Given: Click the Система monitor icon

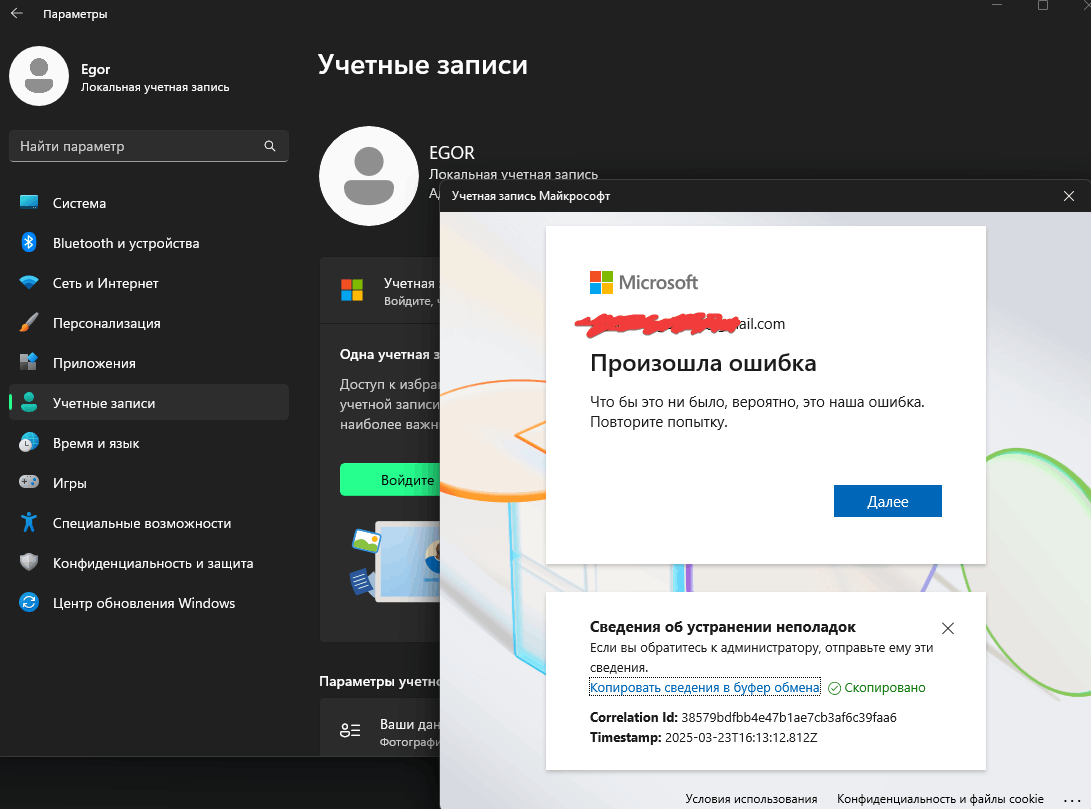Looking at the screenshot, I should pos(29,202).
